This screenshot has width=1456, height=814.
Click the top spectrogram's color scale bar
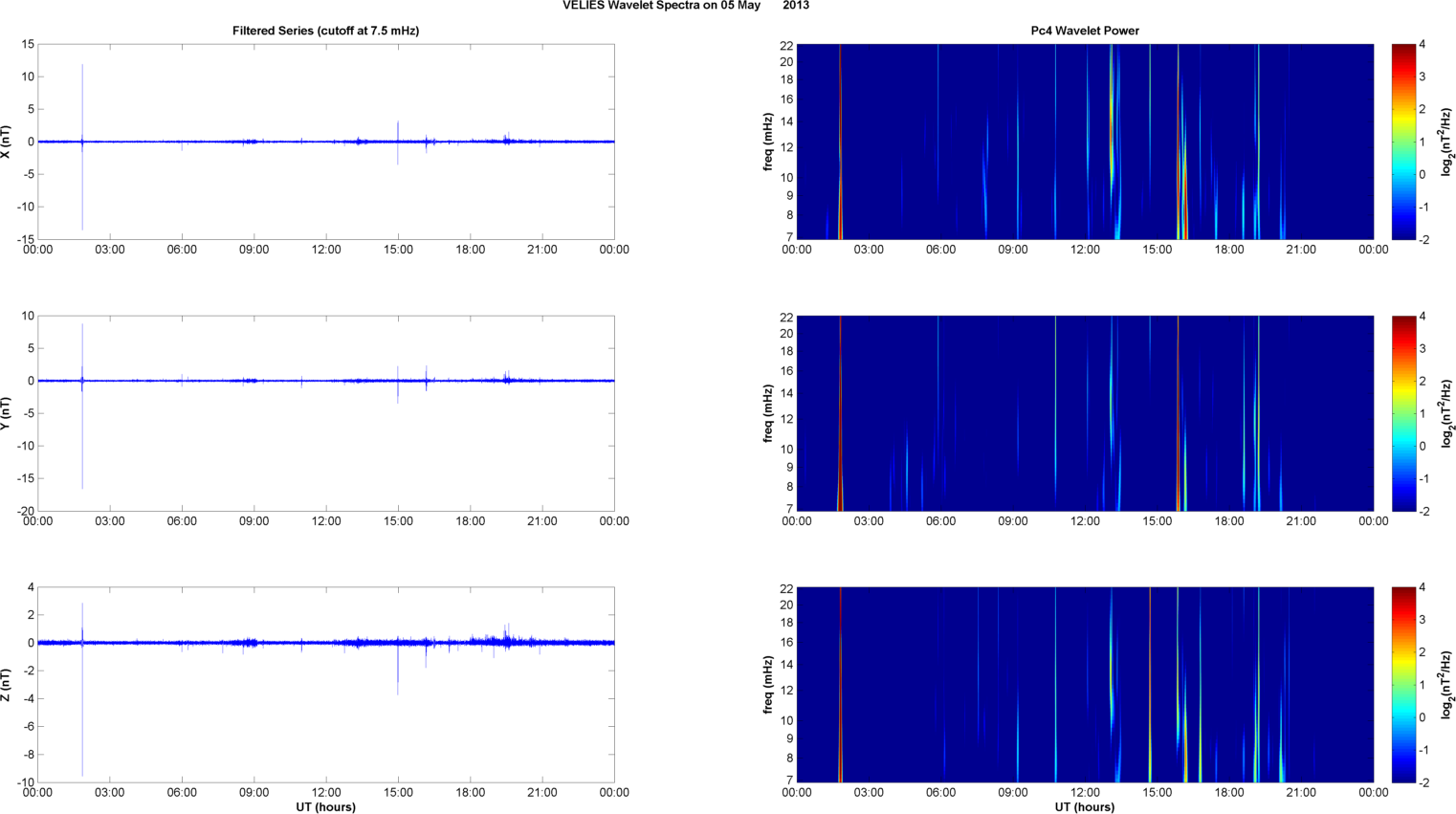(1402, 142)
